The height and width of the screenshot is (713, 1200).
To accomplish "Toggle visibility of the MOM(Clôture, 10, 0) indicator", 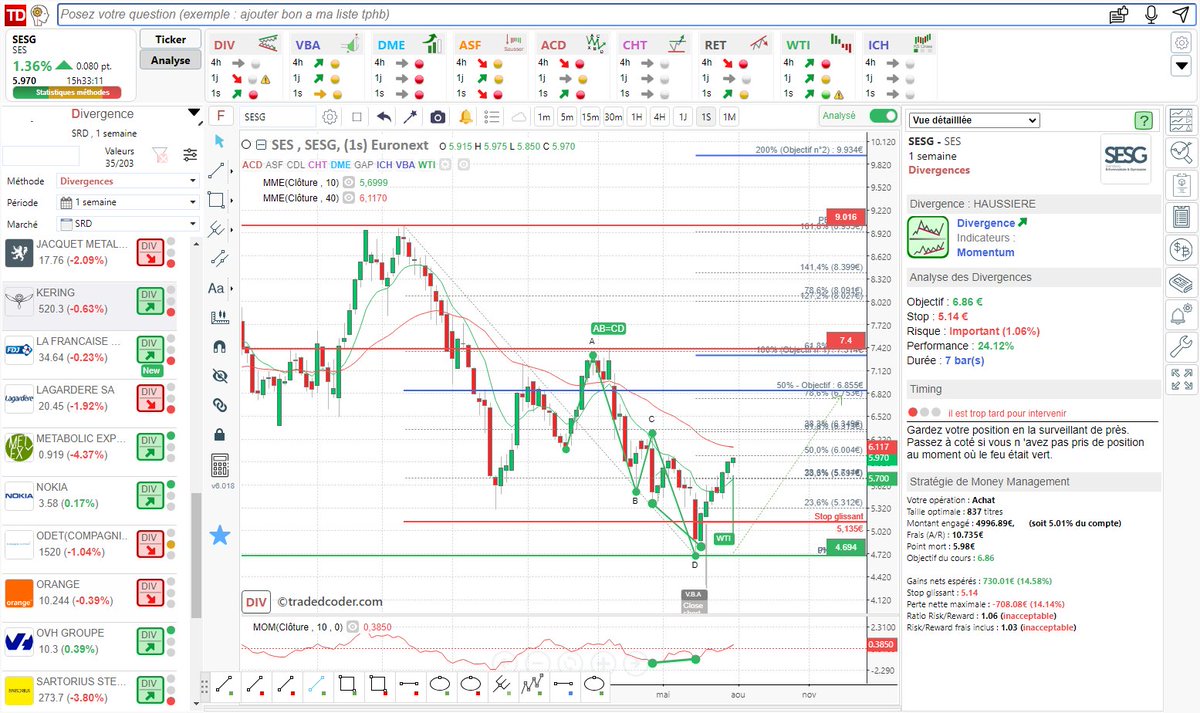I will [354, 627].
